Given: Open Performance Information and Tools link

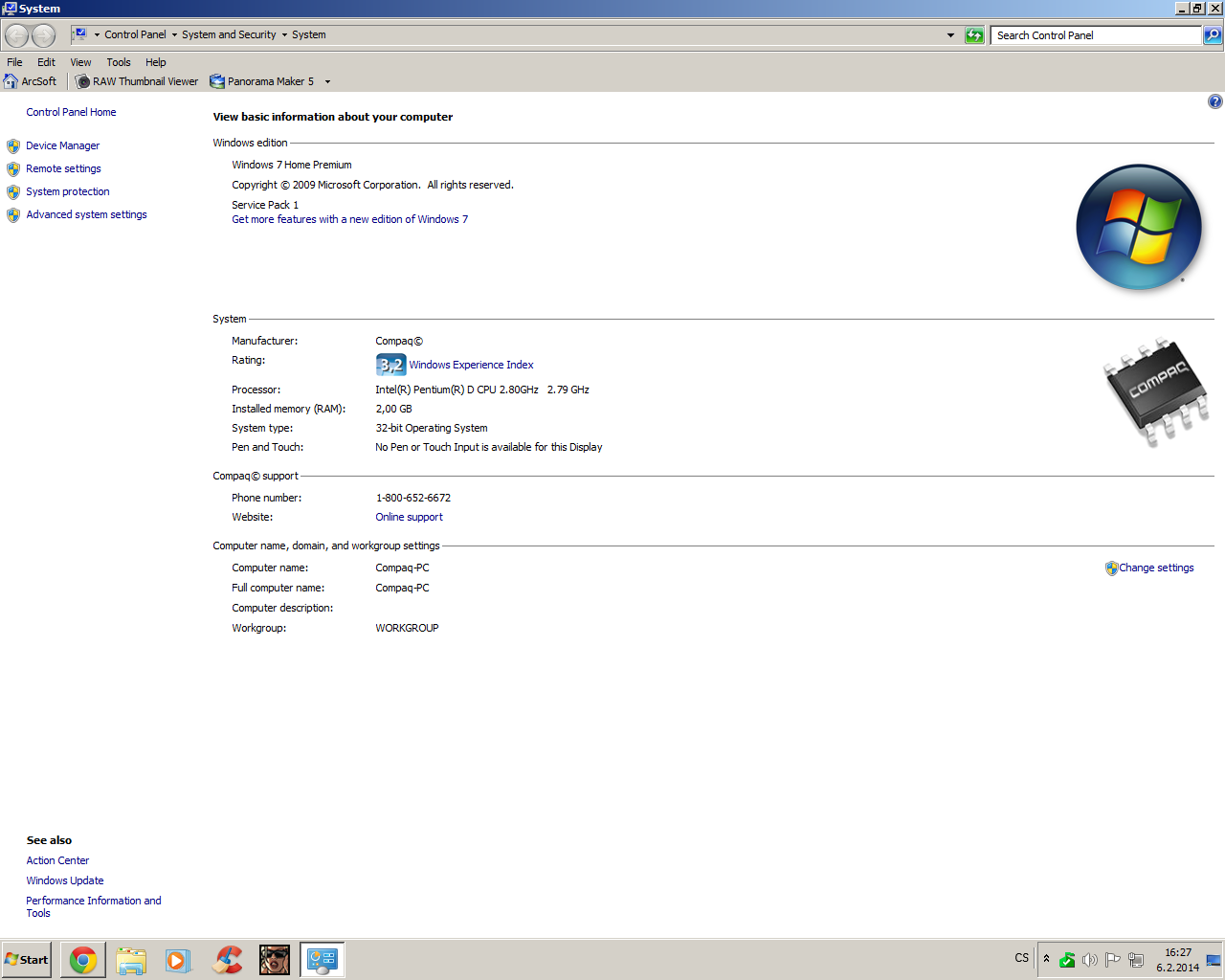Looking at the screenshot, I should (94, 906).
